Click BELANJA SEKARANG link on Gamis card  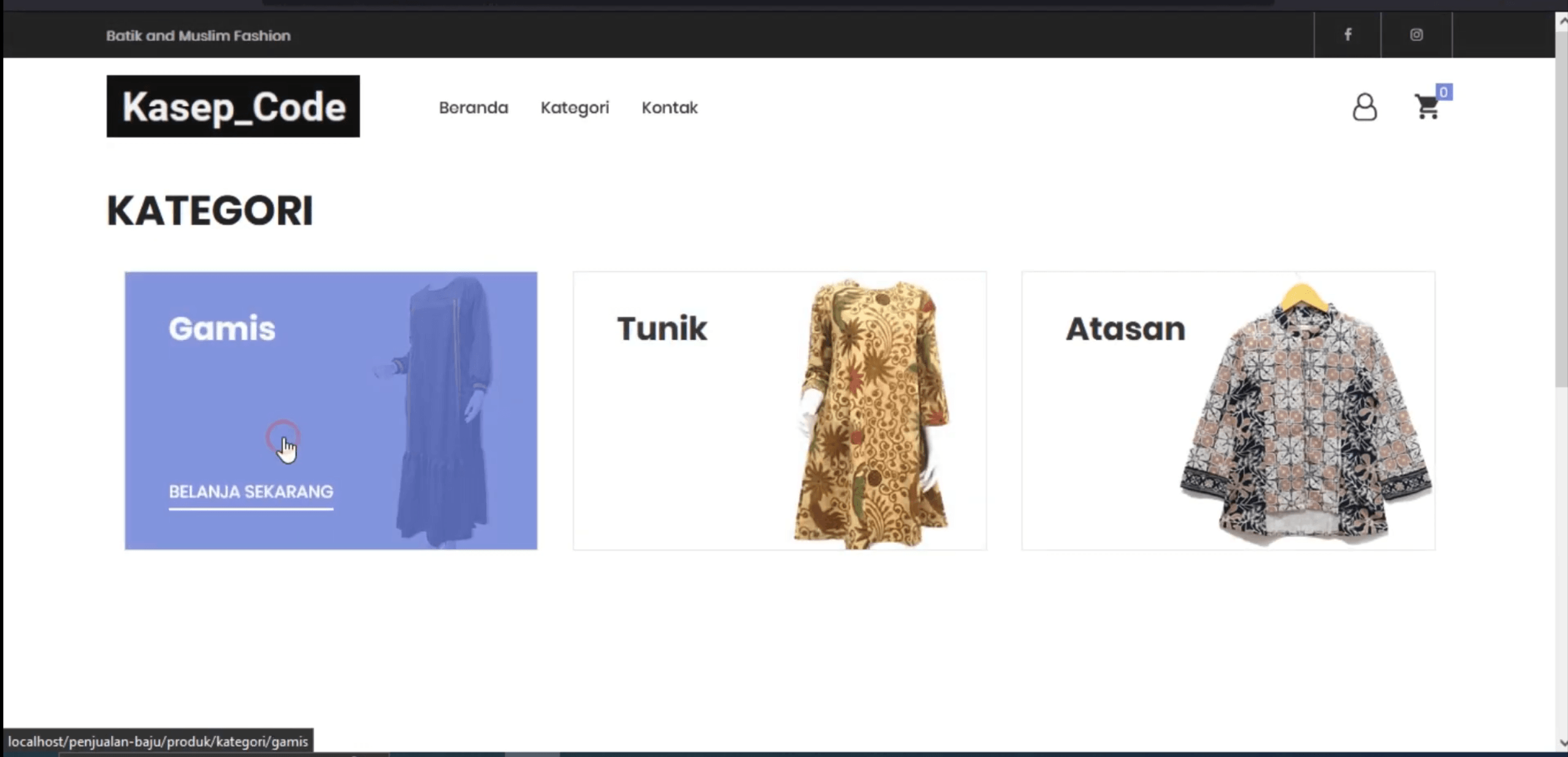pos(251,492)
